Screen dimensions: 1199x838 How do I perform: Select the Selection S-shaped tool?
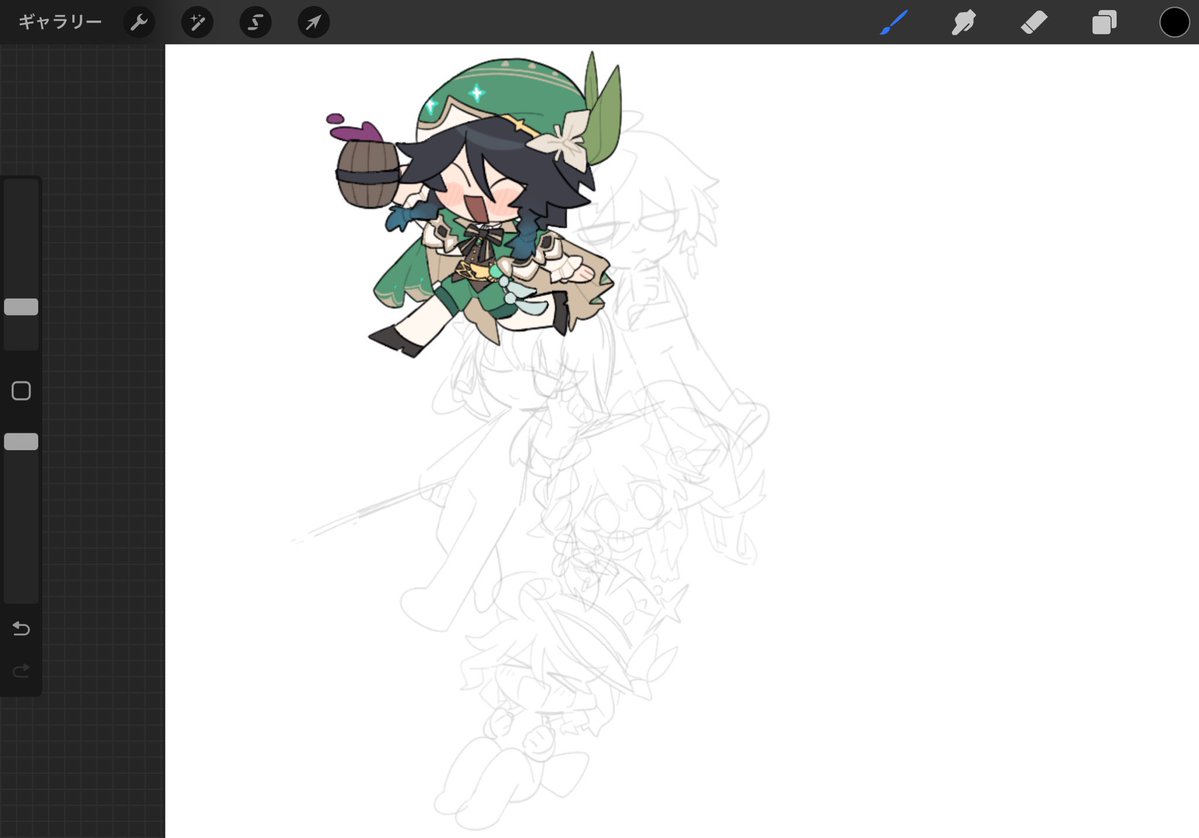coord(255,22)
